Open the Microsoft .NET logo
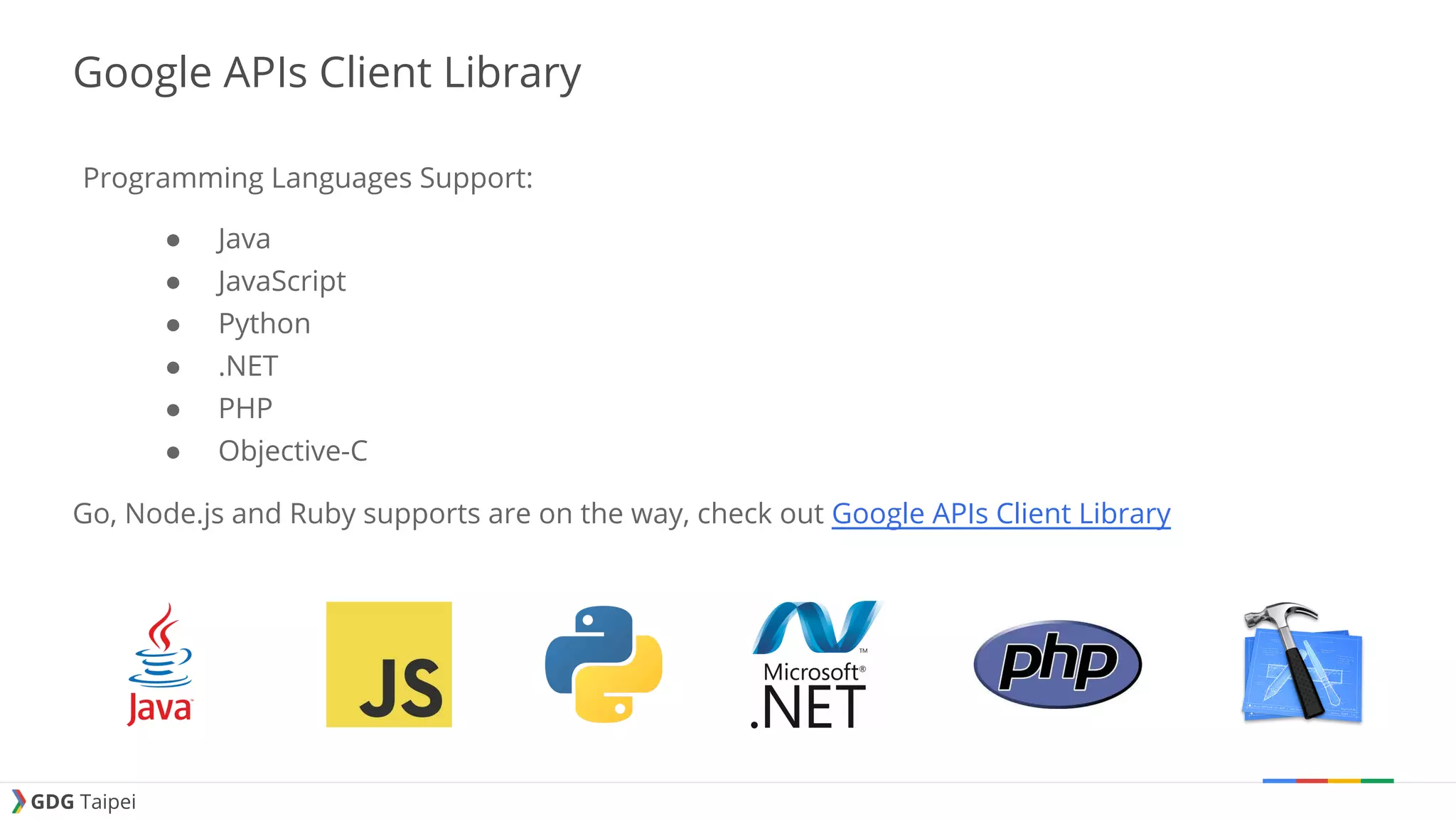 click(815, 665)
